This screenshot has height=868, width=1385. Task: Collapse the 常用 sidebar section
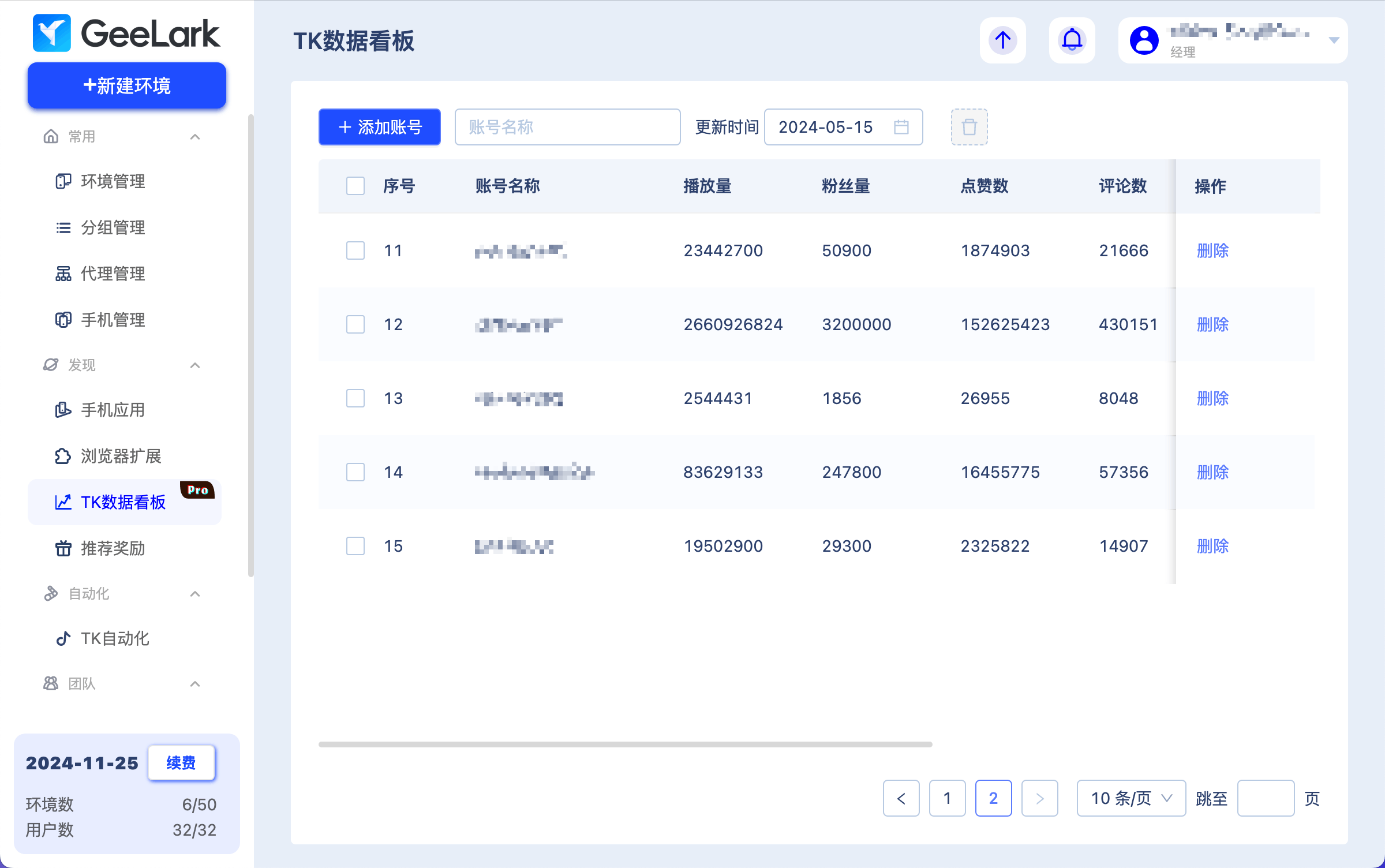click(195, 137)
